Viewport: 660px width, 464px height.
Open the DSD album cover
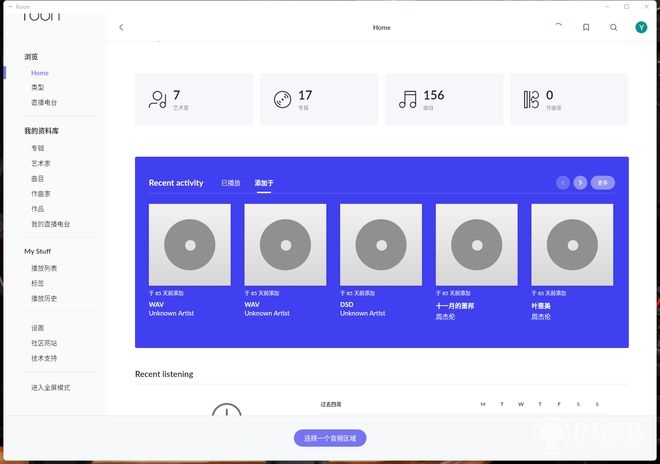pos(381,245)
